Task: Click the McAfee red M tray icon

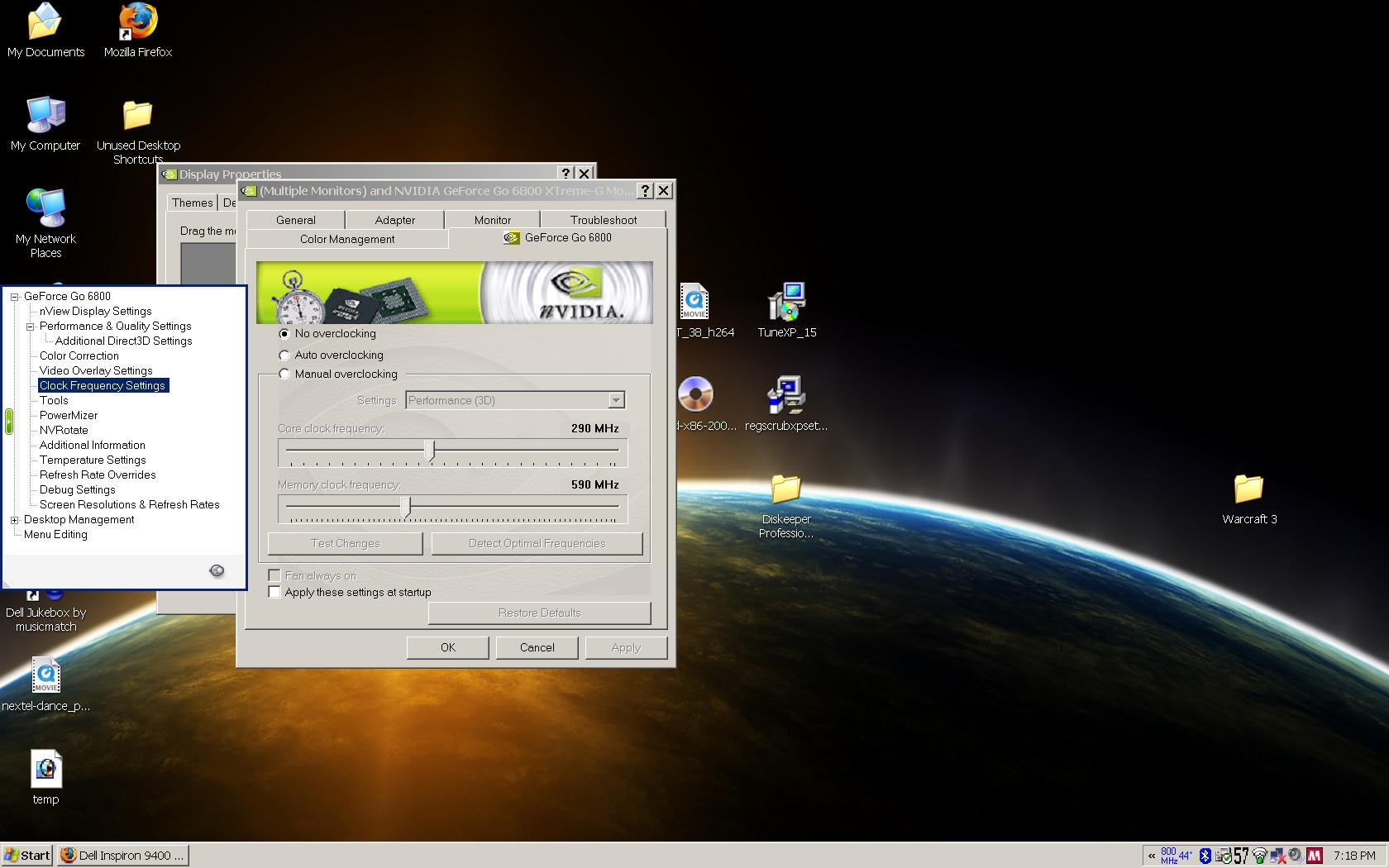Action: tap(1315, 856)
